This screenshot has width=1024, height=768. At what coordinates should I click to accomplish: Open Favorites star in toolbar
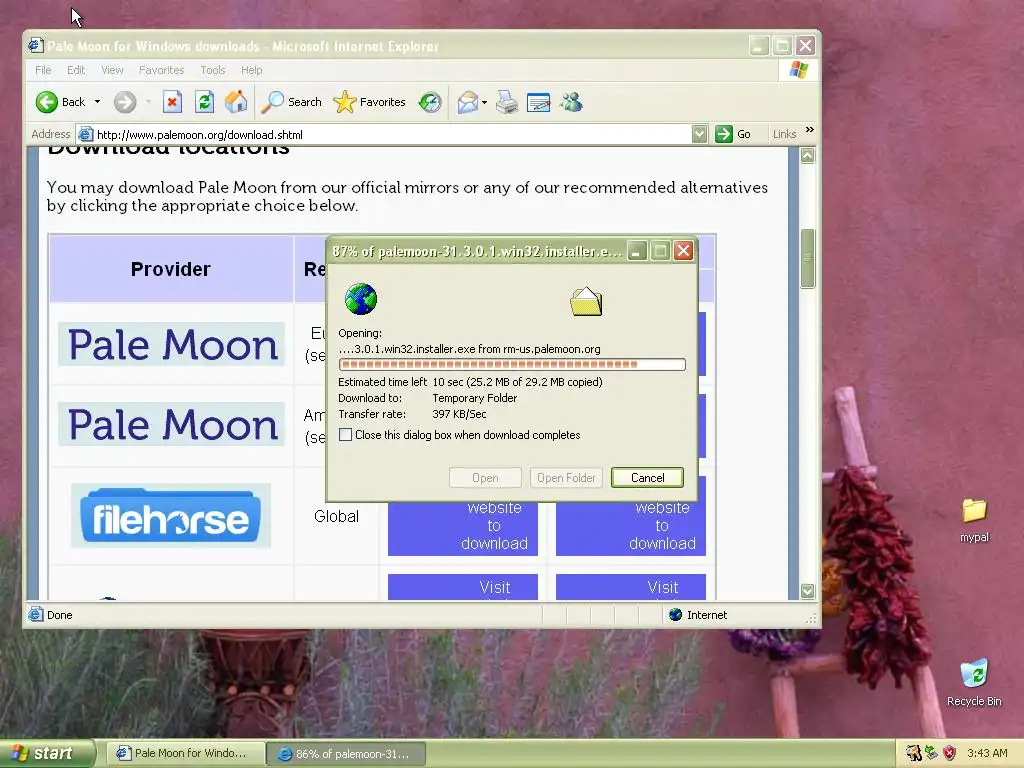(369, 102)
